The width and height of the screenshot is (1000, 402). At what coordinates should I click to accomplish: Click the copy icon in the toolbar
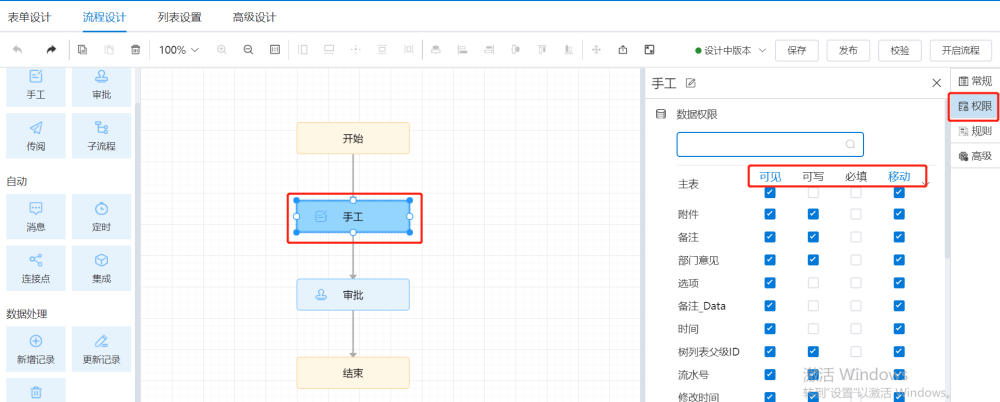(83, 50)
